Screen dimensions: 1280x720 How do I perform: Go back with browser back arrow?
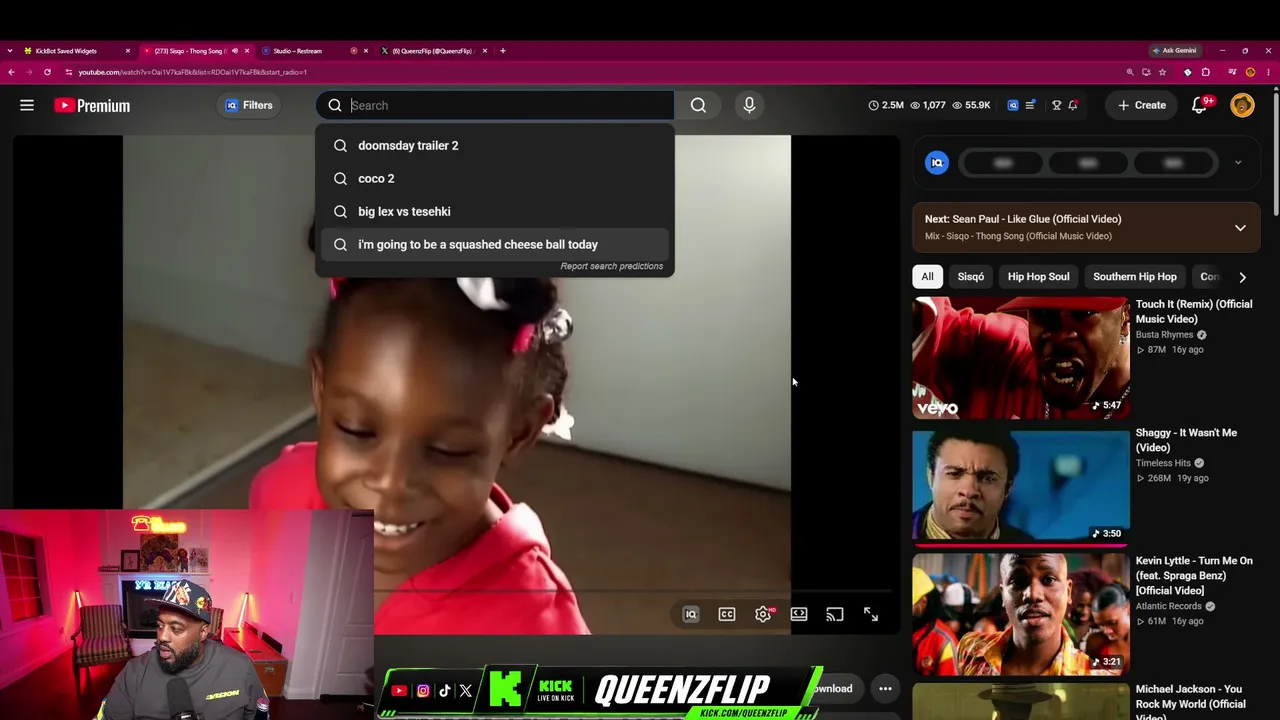click(11, 72)
